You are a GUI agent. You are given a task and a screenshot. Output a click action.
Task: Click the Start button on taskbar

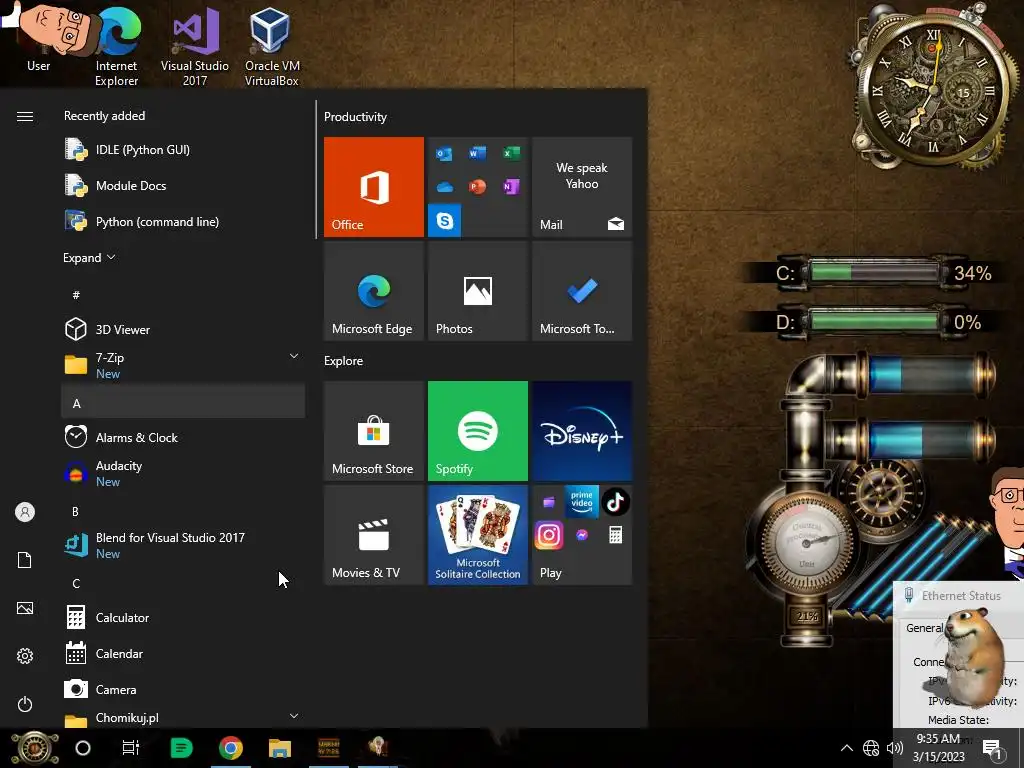pos(35,748)
